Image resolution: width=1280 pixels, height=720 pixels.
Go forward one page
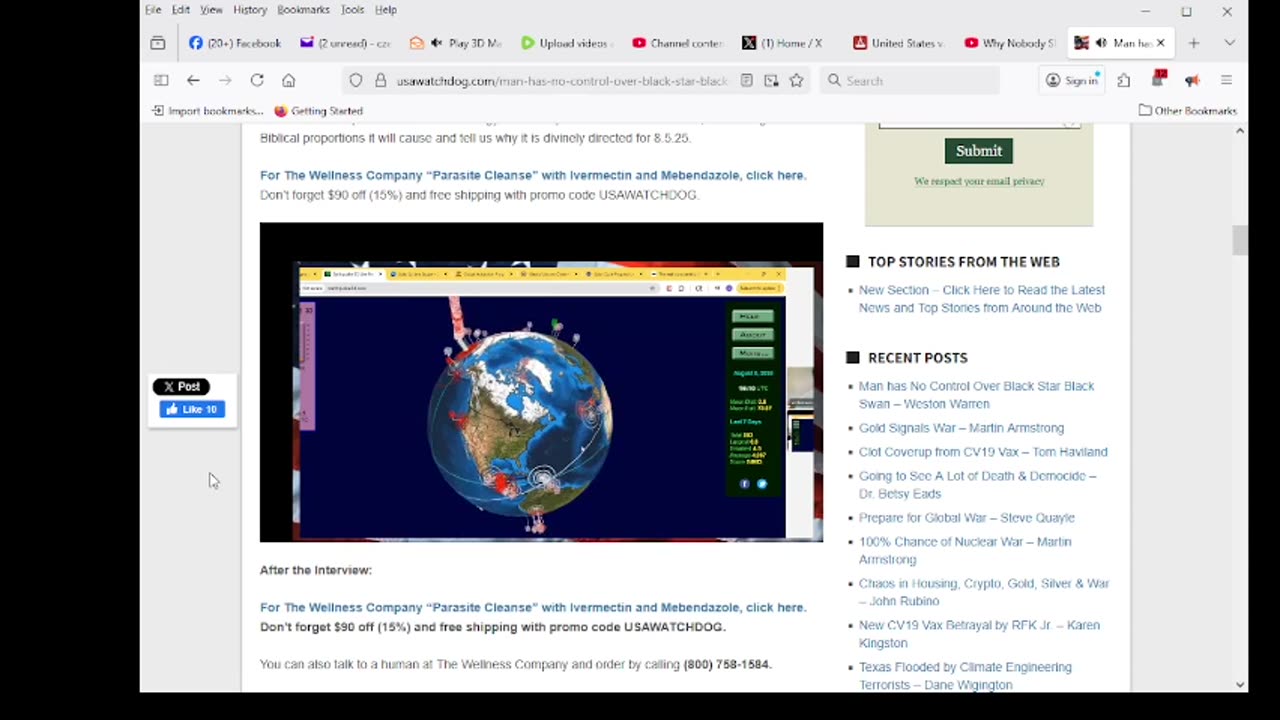point(225,80)
